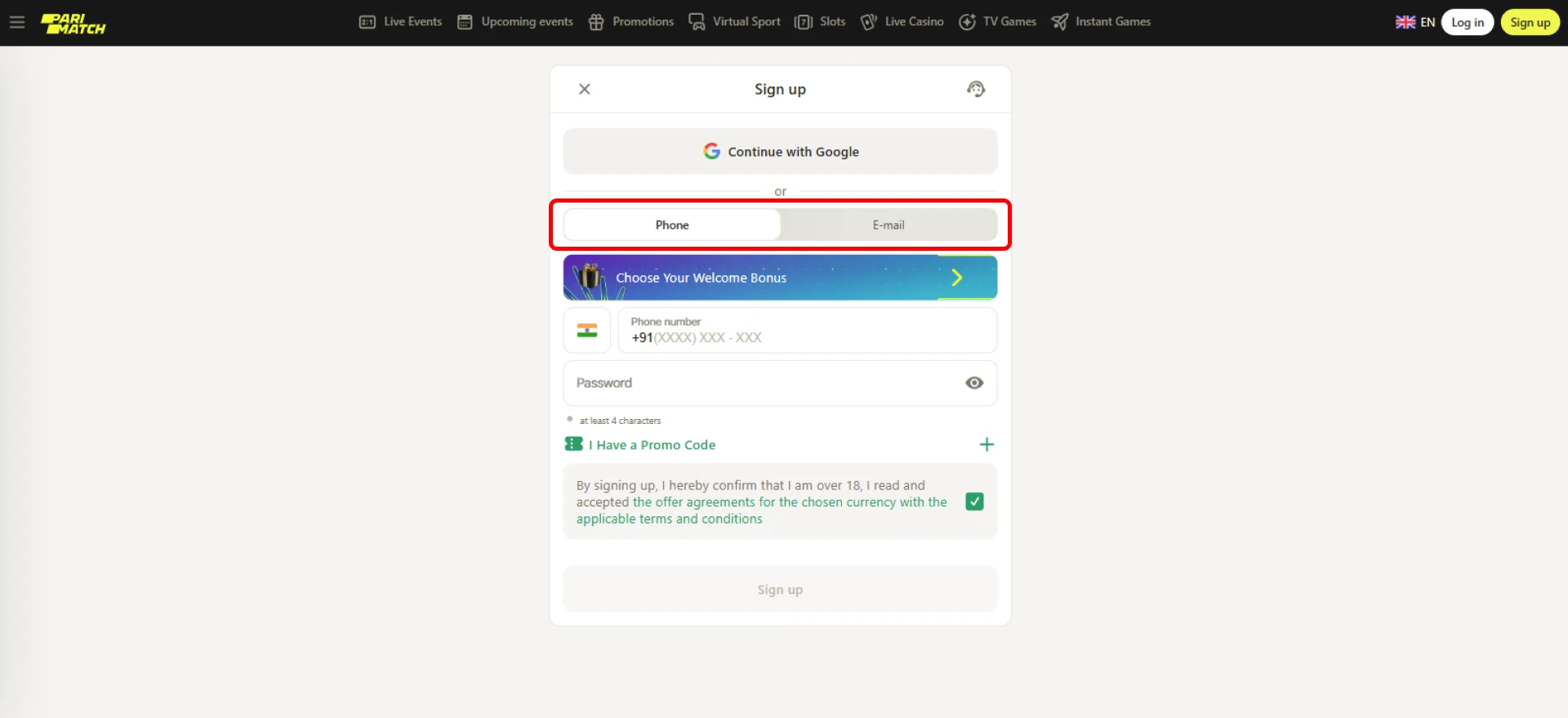Open Promotions menu item
Image resolution: width=1568 pixels, height=718 pixels.
631,22
